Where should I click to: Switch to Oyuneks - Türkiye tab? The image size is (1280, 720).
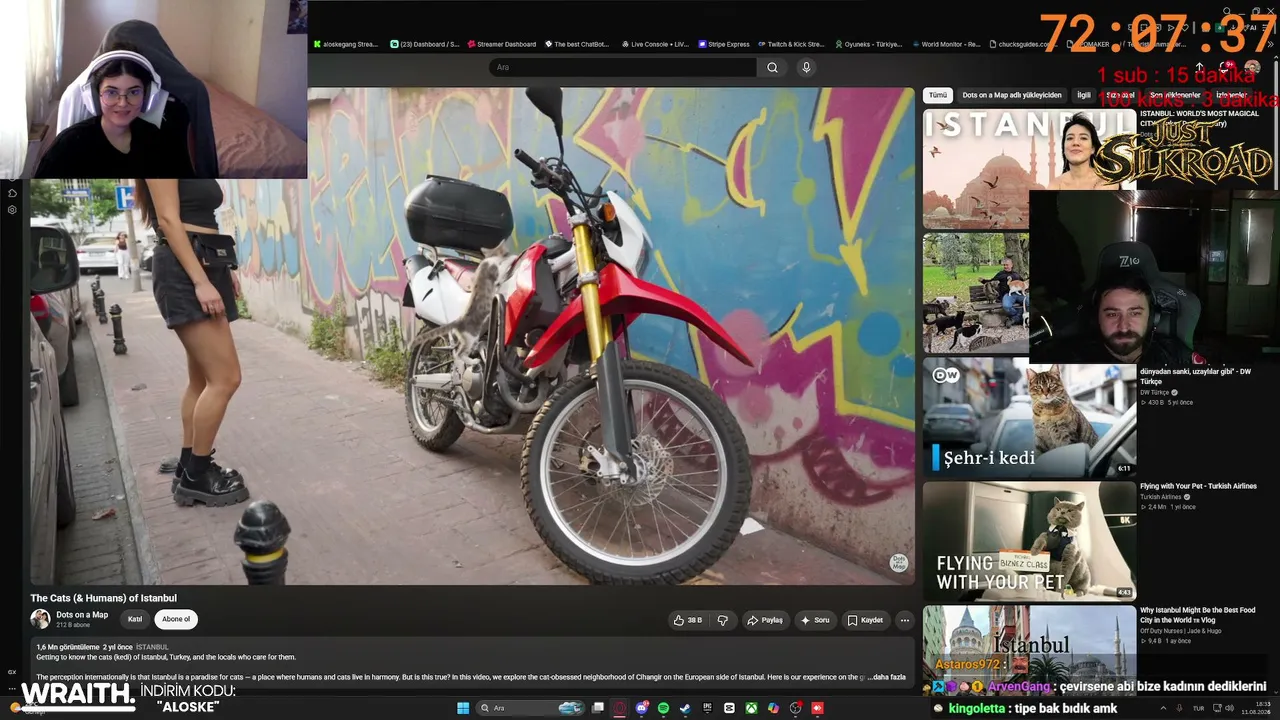point(868,44)
